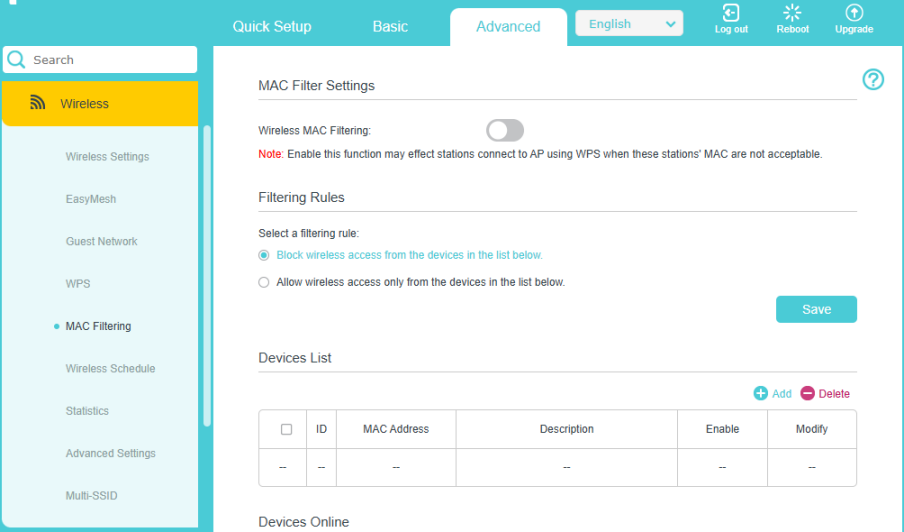
Task: Open help via the question mark icon
Action: (x=873, y=80)
